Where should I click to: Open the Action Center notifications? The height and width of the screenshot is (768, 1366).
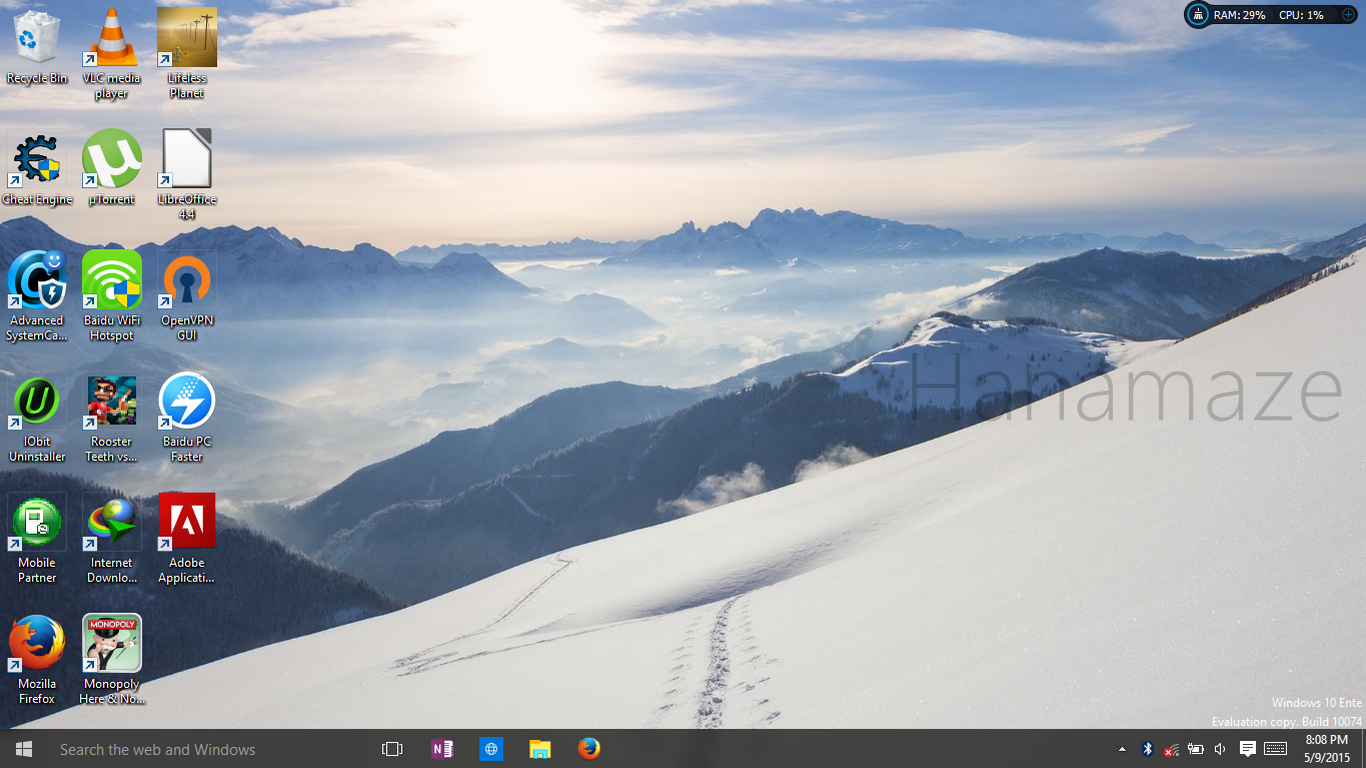(1246, 748)
